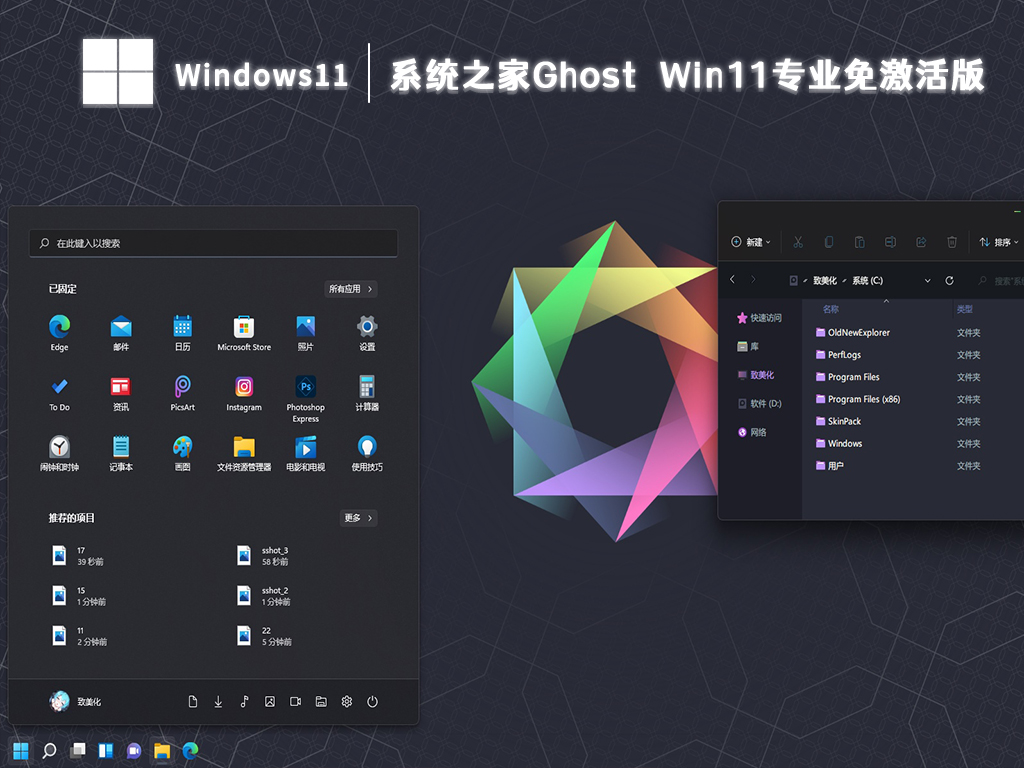1024x768 pixels.
Task: Open Widgets from the taskbar
Action: click(x=106, y=751)
